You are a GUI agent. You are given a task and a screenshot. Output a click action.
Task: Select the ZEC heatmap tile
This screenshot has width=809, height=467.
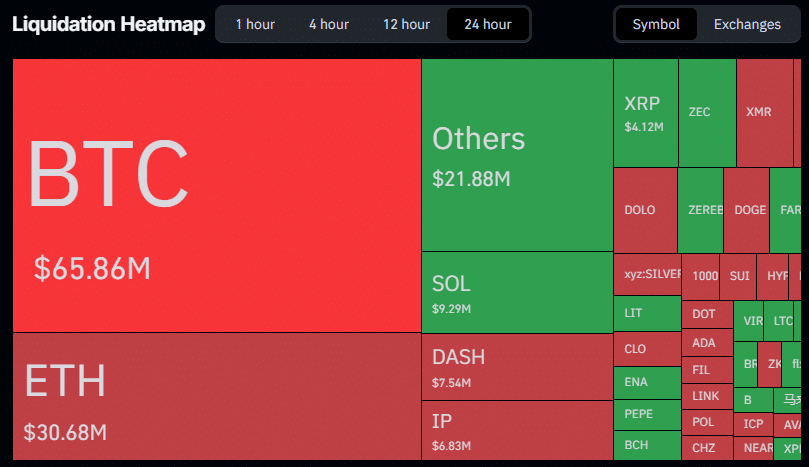click(x=707, y=112)
